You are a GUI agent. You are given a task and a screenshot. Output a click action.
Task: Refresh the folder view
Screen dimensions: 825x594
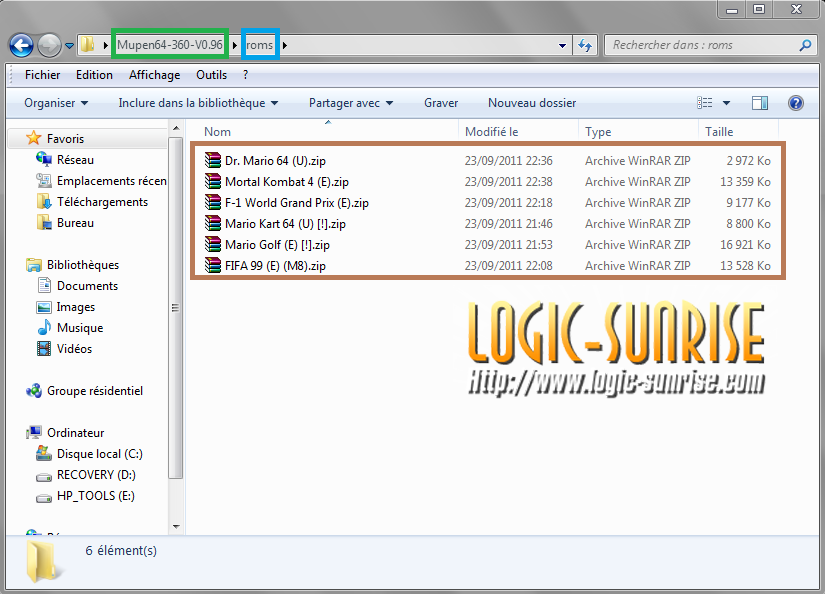[x=585, y=45]
